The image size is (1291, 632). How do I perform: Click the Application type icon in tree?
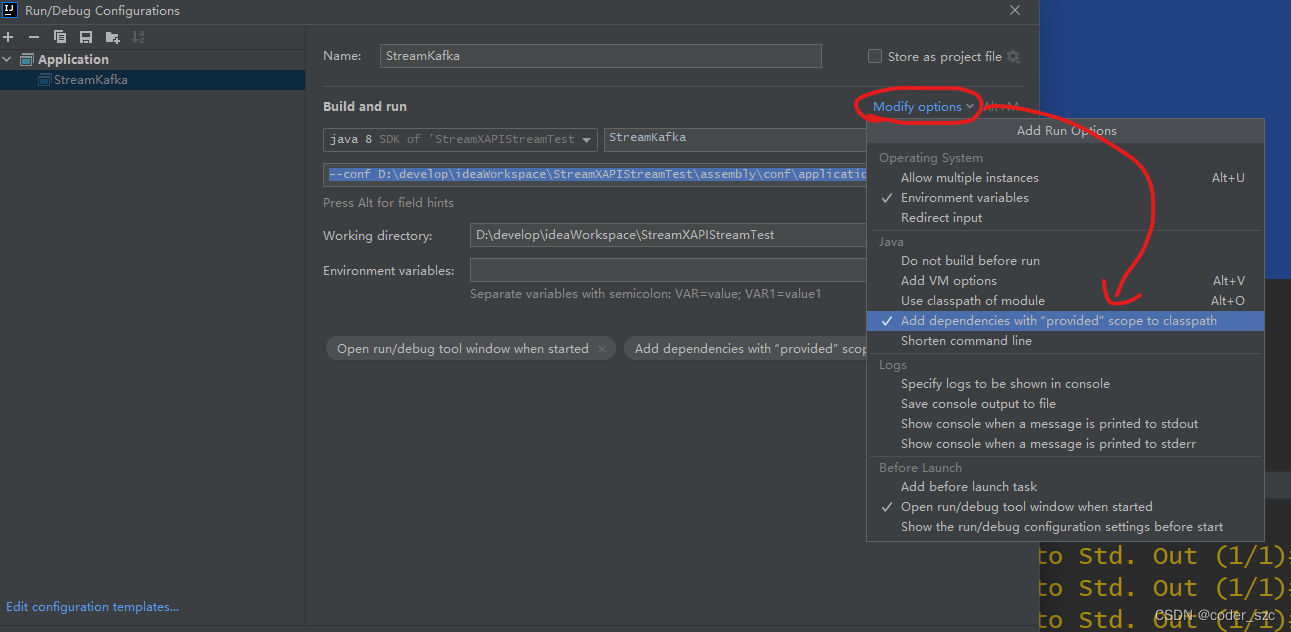point(27,60)
